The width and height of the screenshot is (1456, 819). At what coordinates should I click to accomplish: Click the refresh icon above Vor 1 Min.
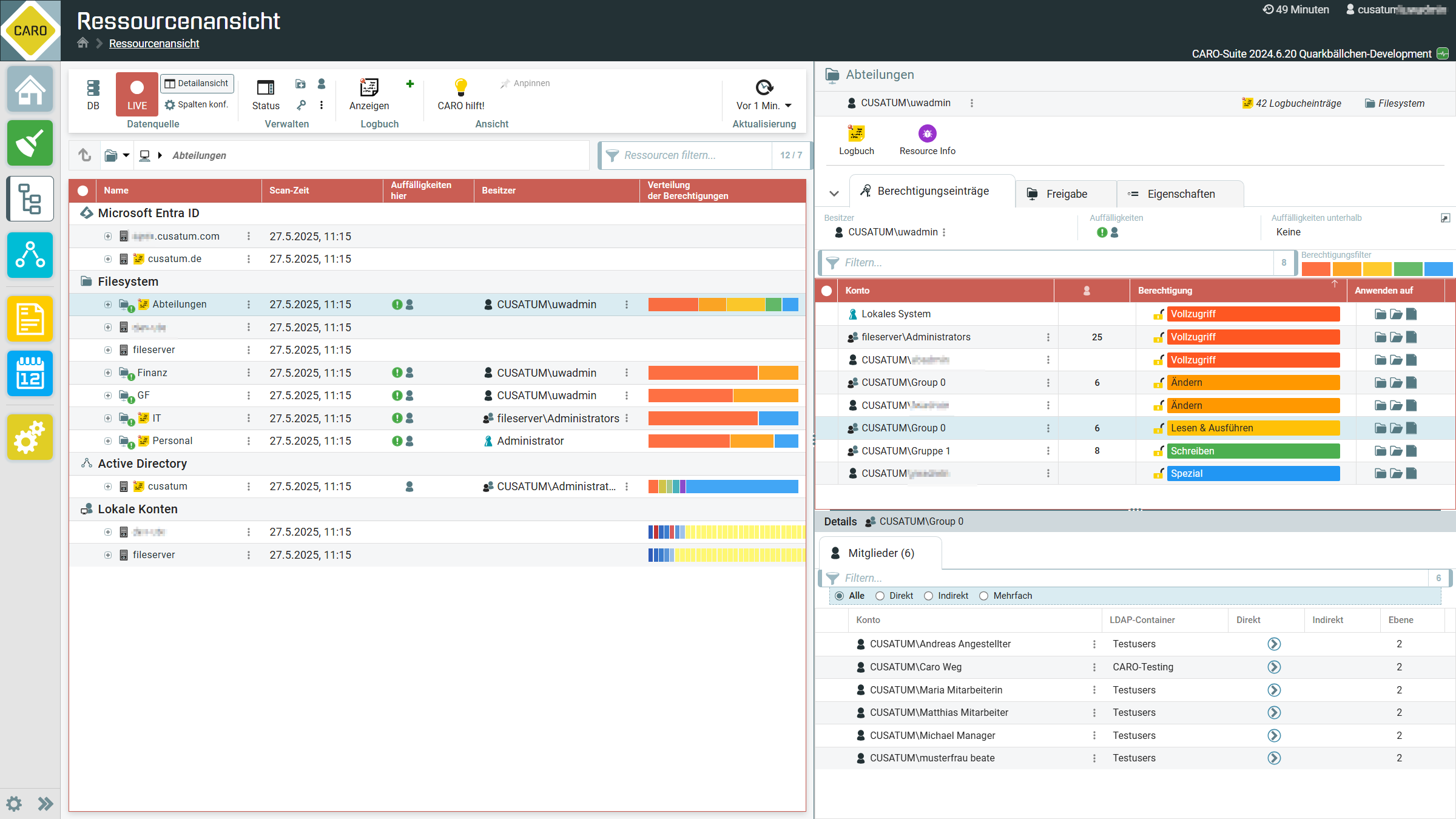click(764, 87)
